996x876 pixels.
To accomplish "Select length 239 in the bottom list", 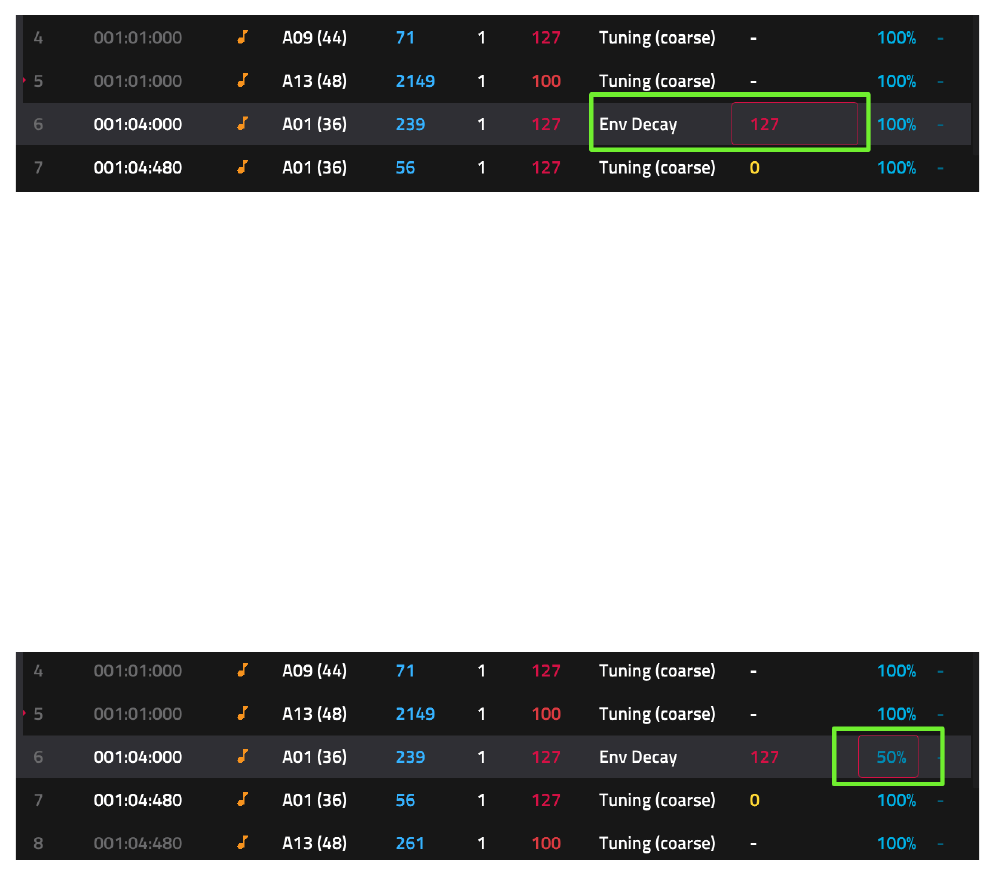I will (x=410, y=757).
